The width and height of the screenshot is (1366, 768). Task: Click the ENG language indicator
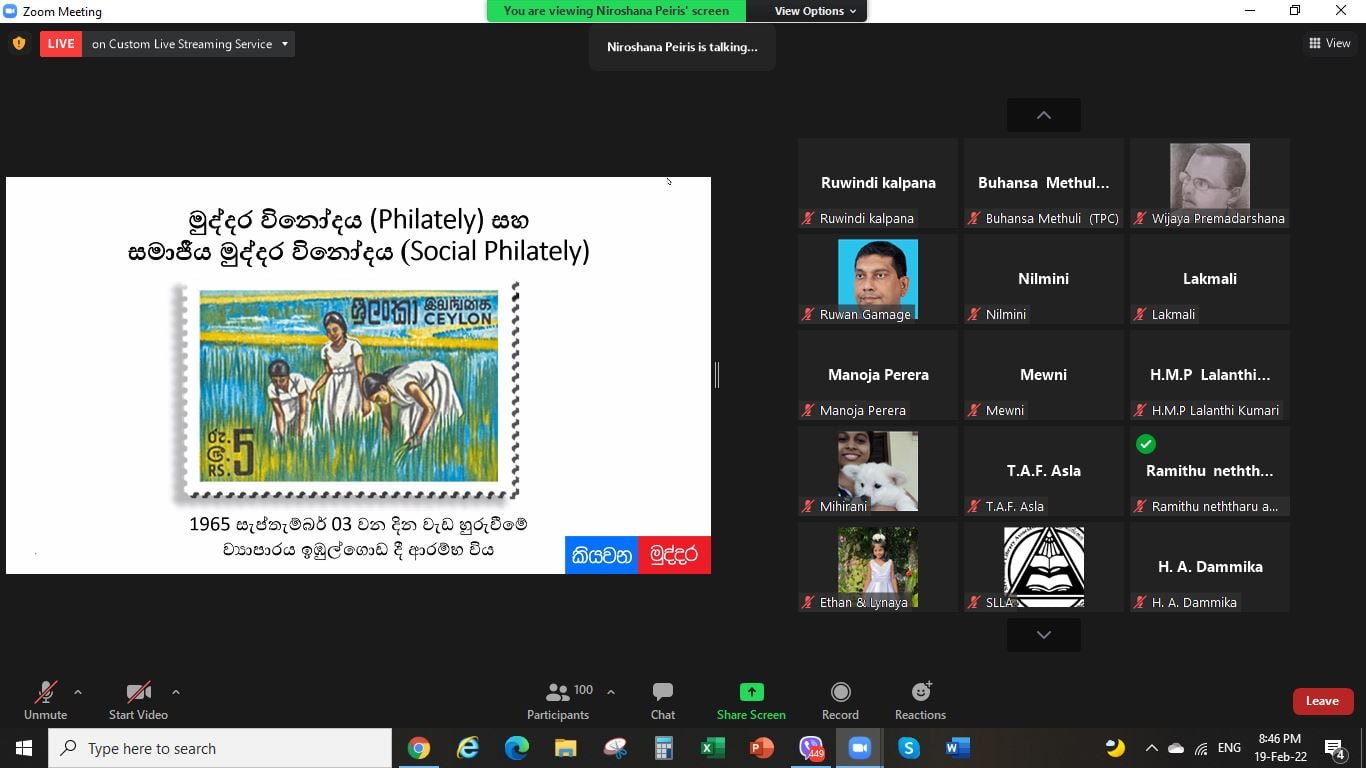[x=1229, y=748]
